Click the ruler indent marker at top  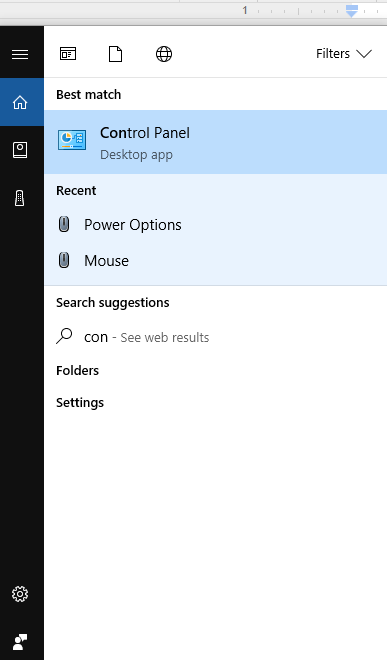pyautogui.click(x=352, y=11)
